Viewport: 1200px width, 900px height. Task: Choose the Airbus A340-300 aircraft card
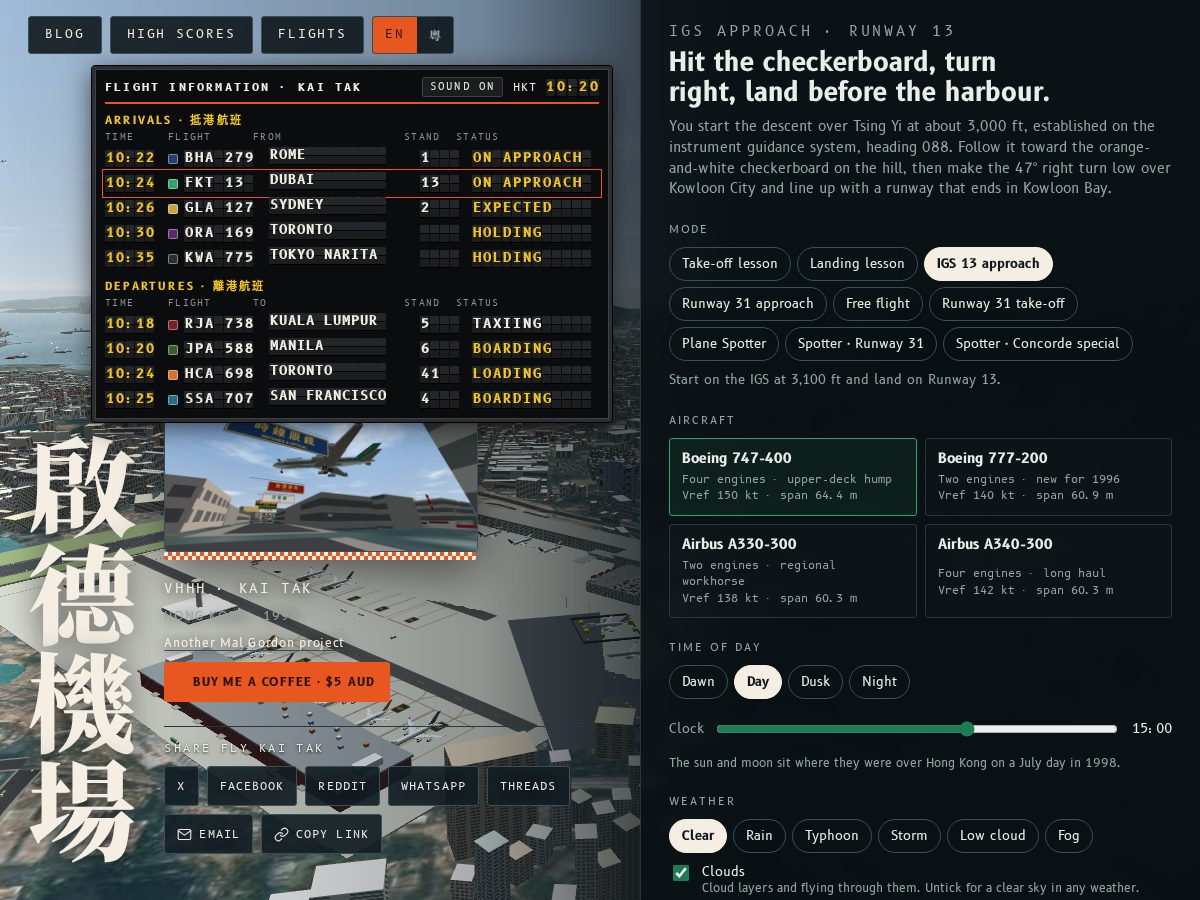click(x=1048, y=571)
